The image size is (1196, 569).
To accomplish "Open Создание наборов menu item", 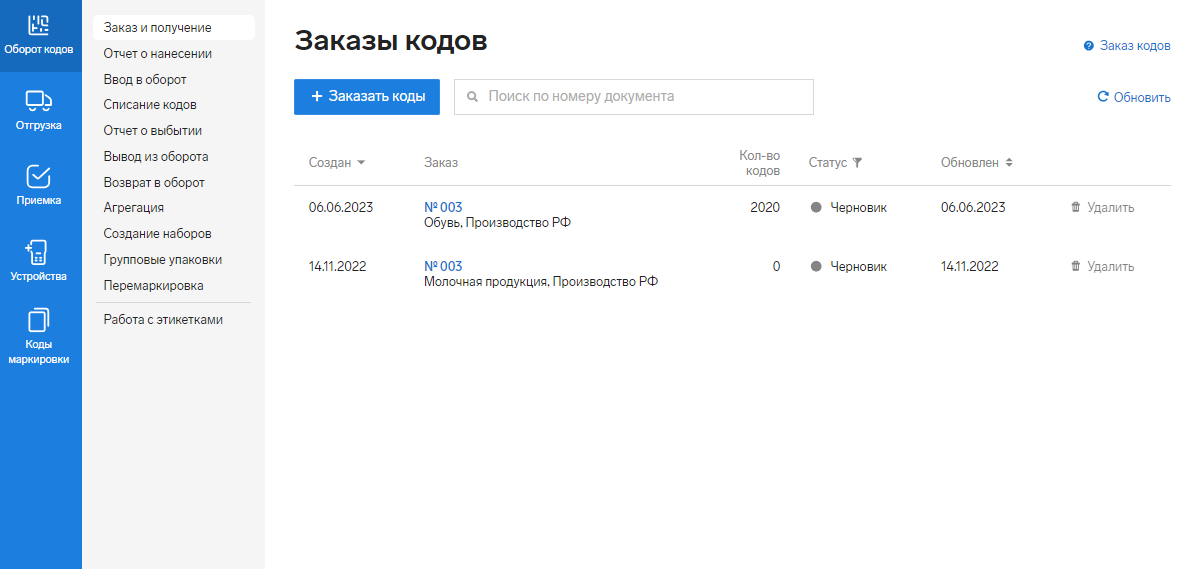I will (158, 233).
